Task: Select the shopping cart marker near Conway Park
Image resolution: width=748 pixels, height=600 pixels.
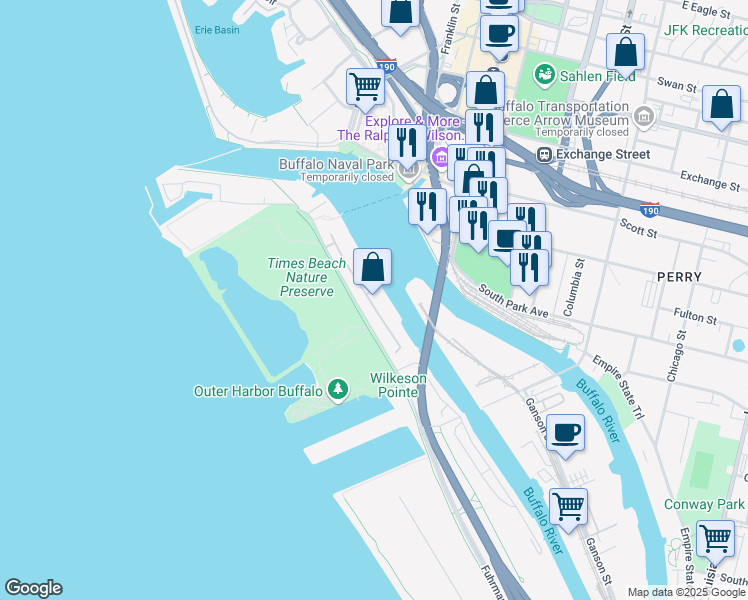Action: pyautogui.click(x=715, y=538)
